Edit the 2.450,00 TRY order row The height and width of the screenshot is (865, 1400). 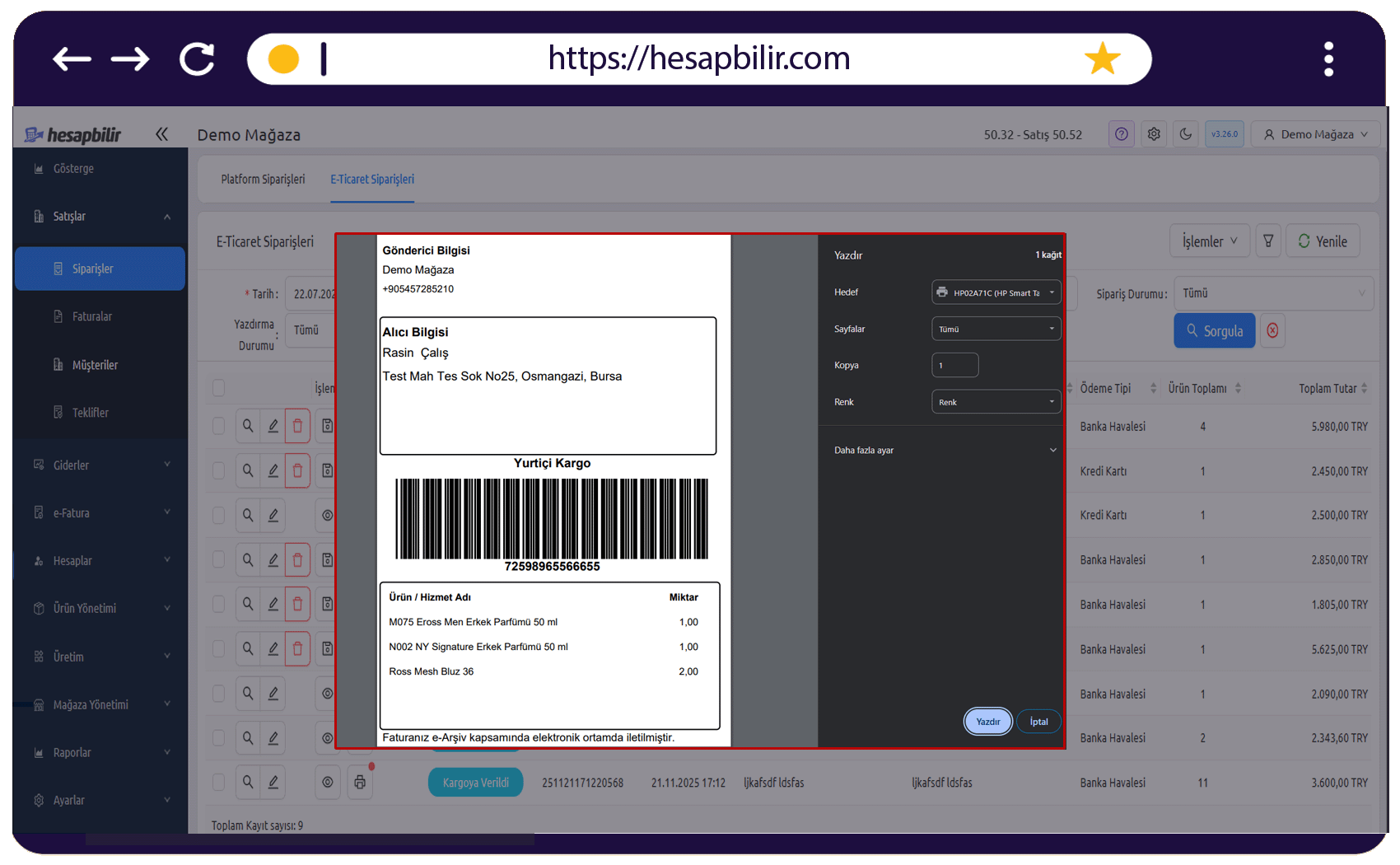pos(273,470)
